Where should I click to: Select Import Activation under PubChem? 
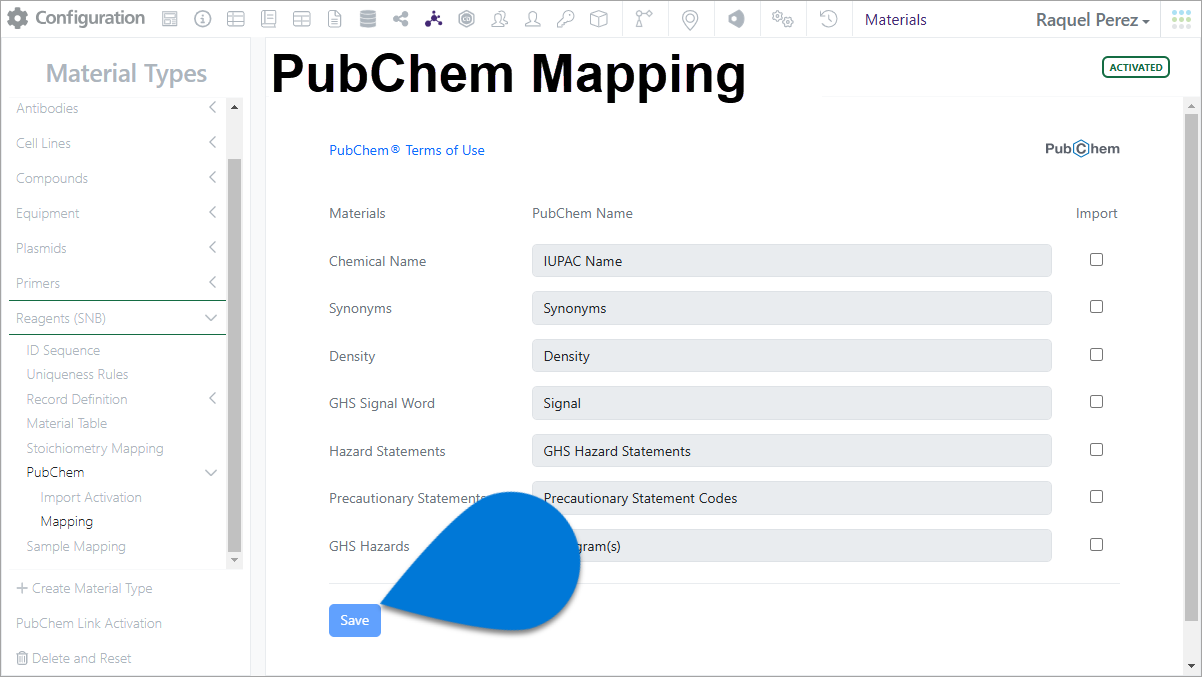click(91, 497)
